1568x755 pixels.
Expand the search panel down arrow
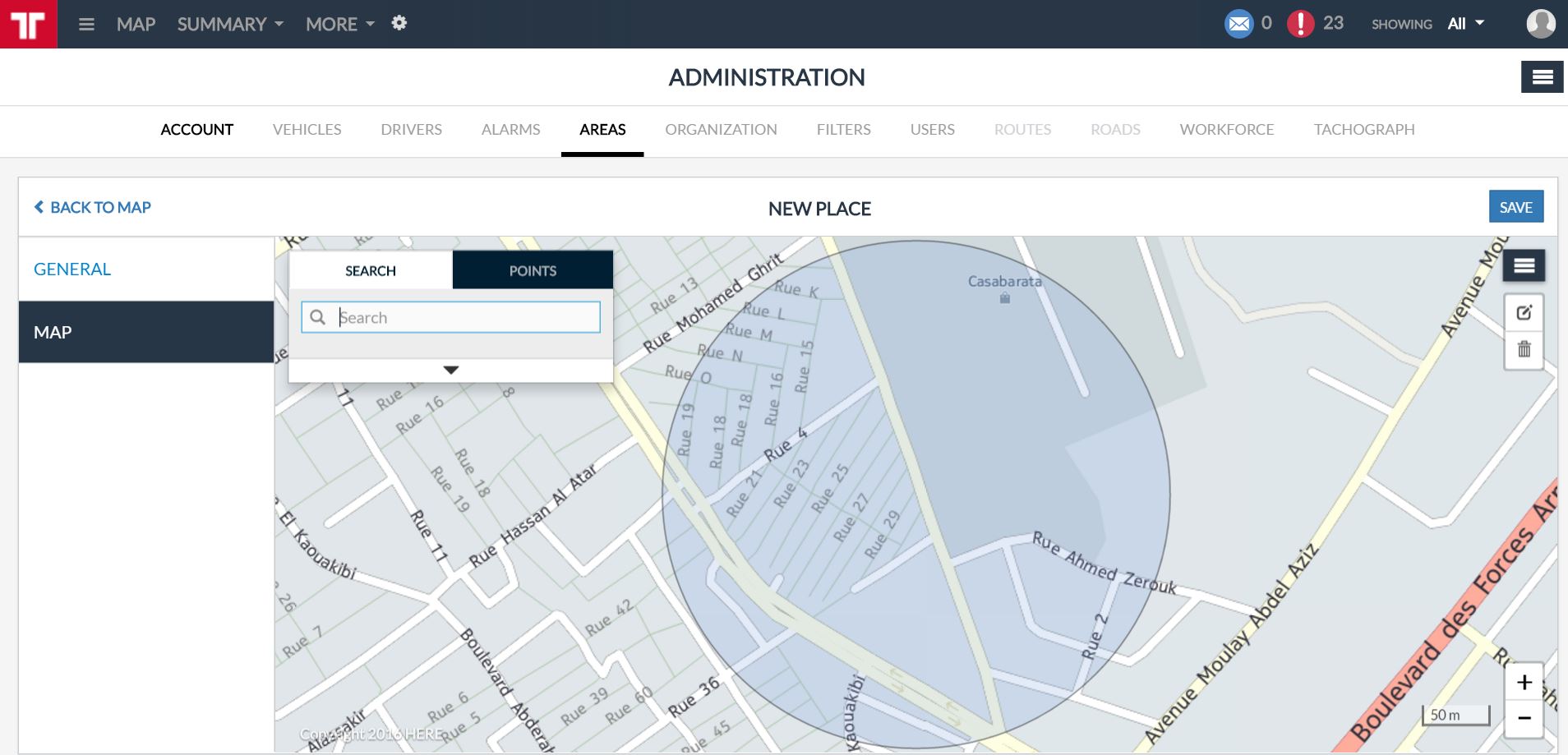[x=450, y=371]
